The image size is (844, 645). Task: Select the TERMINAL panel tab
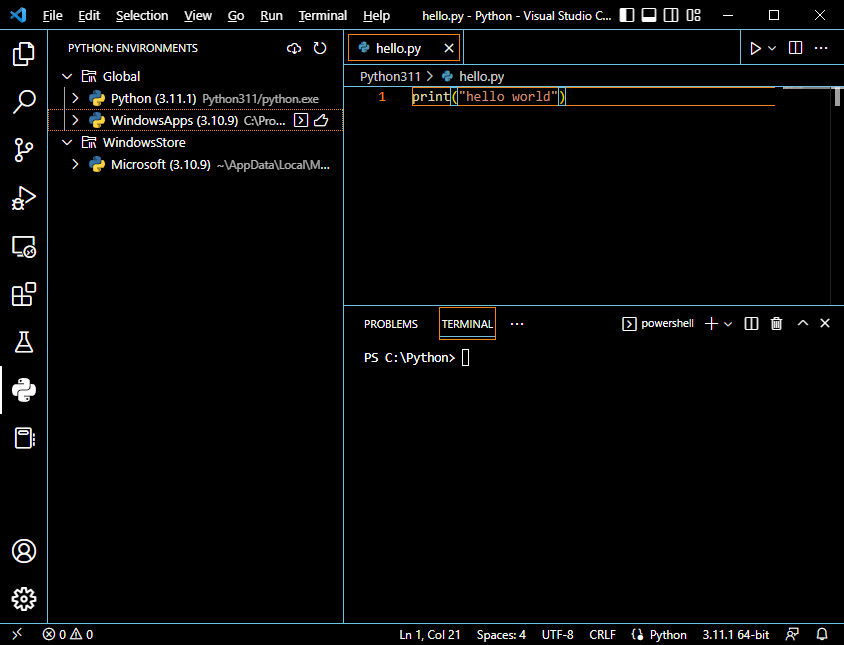tap(467, 324)
